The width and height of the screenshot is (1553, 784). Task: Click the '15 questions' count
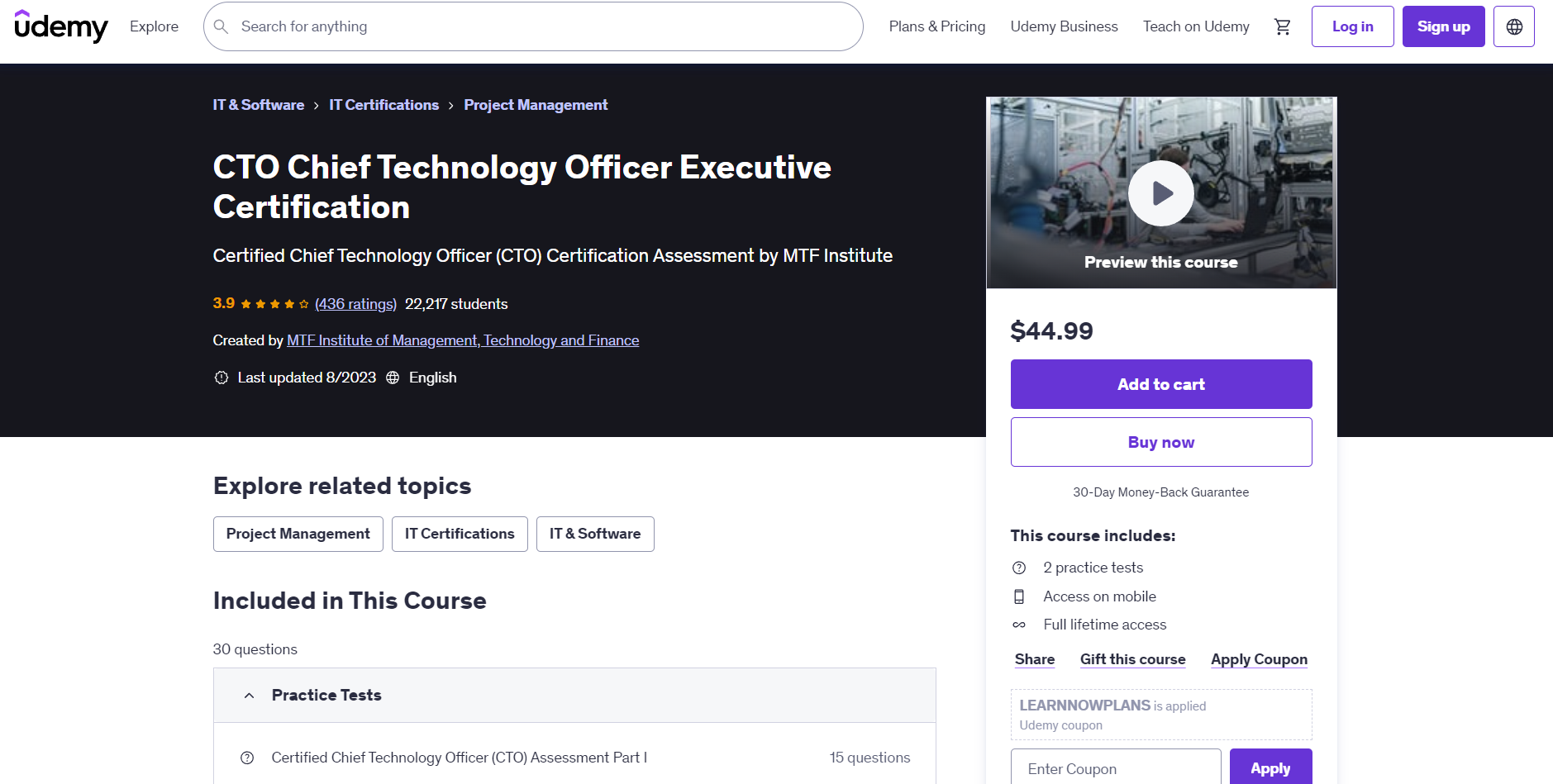pyautogui.click(x=869, y=758)
